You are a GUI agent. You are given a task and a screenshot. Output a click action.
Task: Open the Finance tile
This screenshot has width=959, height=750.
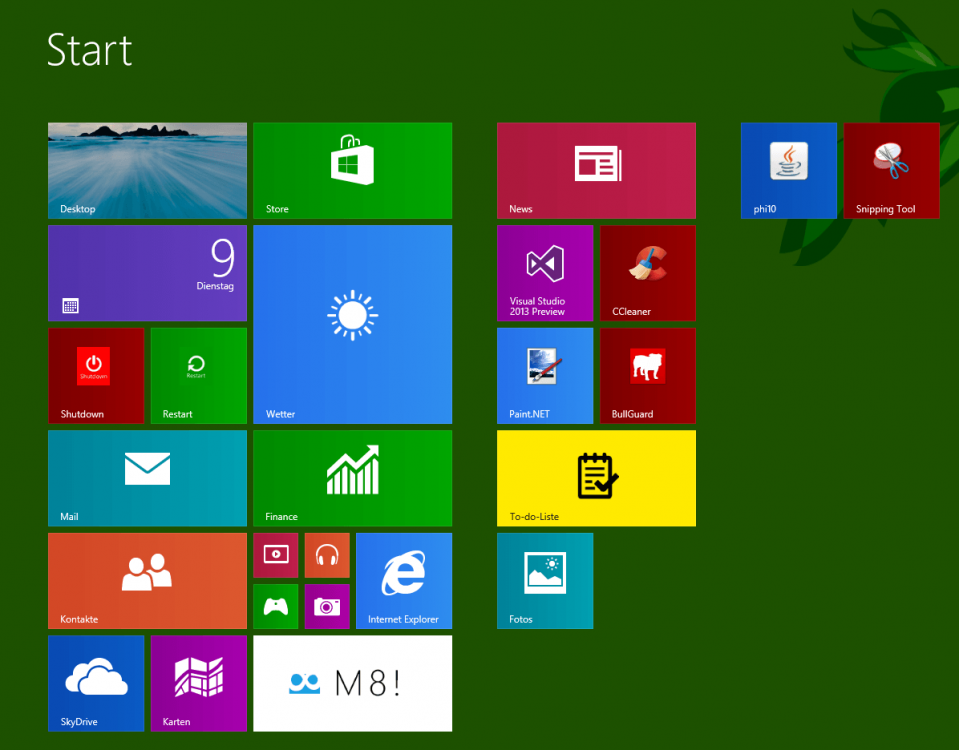tap(352, 478)
